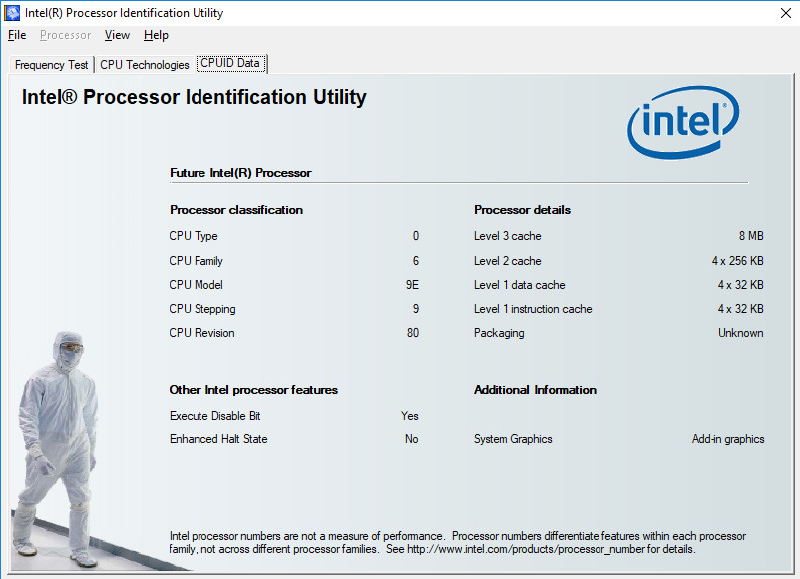Click the CPU Revision value '80'
Screen dimensions: 800x579
pos(413,333)
